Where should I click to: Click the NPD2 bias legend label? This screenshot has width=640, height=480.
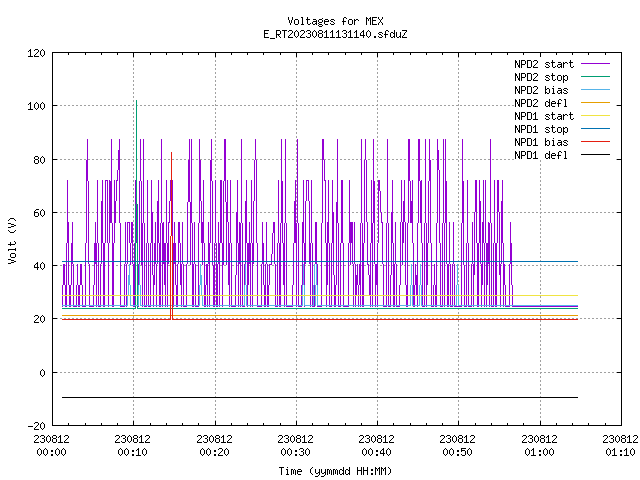[541, 90]
